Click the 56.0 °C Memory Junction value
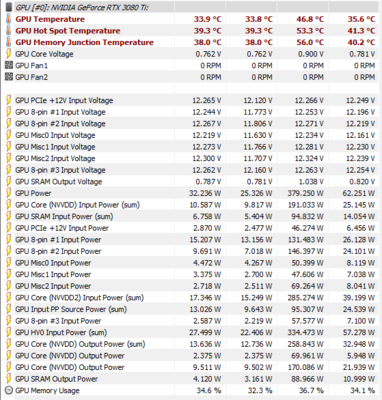Viewport: 382px width, 400px height. [310, 42]
